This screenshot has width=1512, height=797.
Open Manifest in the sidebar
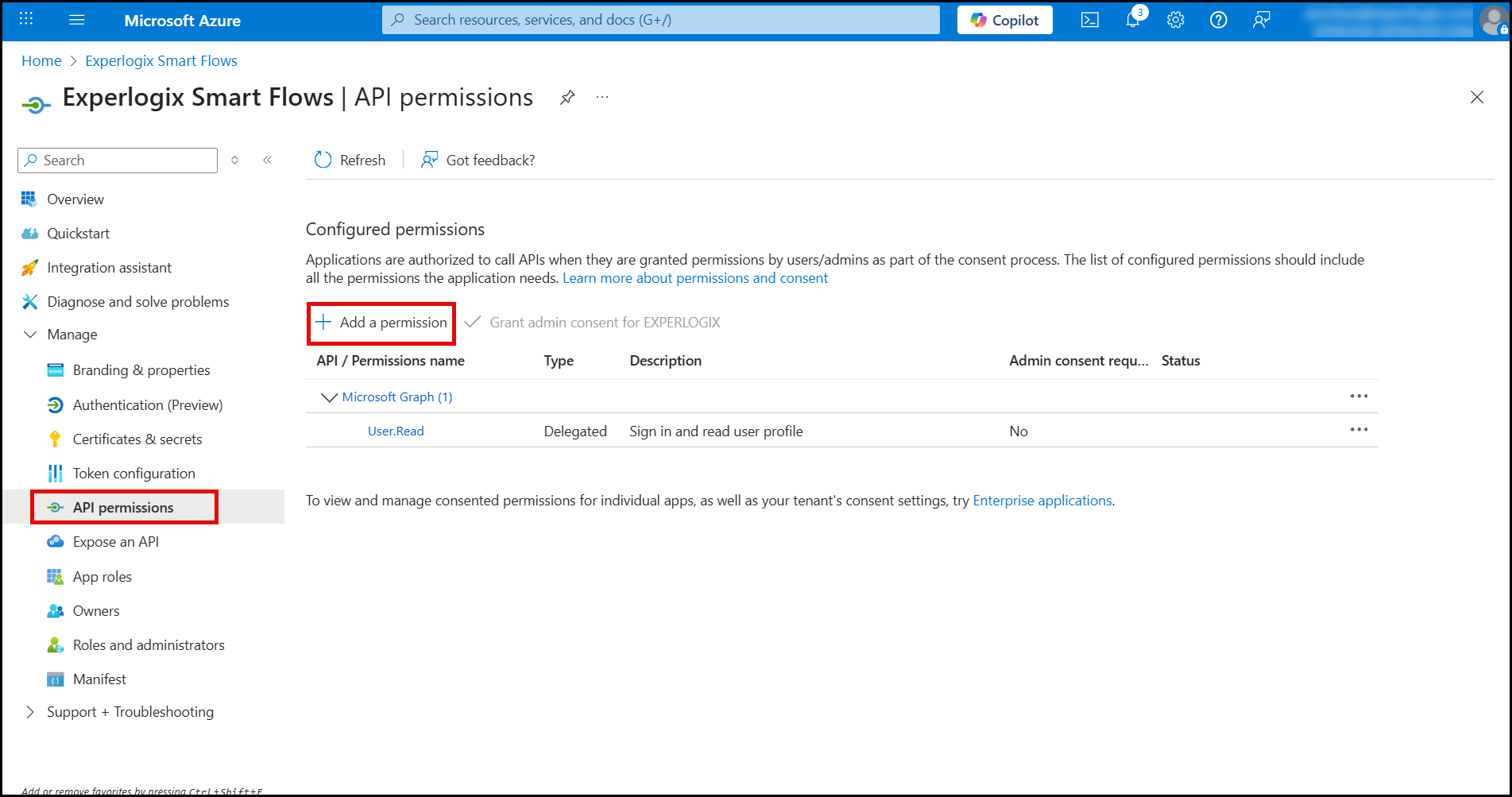pyautogui.click(x=99, y=679)
